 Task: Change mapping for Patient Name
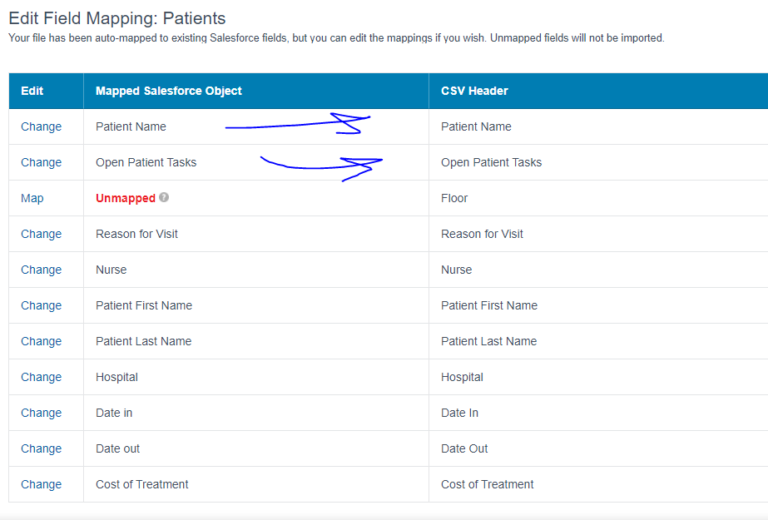(41, 127)
